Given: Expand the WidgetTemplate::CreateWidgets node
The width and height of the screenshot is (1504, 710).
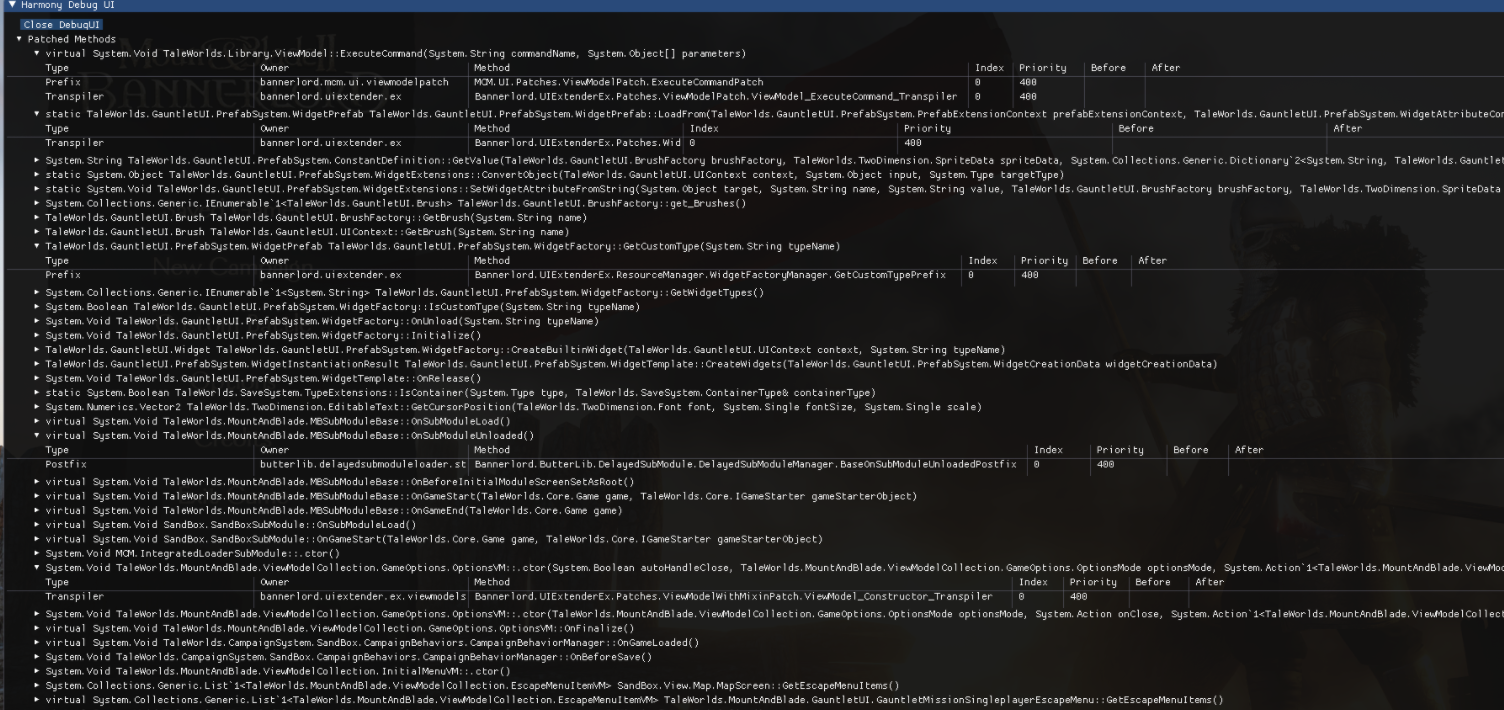Looking at the screenshot, I should 37,364.
